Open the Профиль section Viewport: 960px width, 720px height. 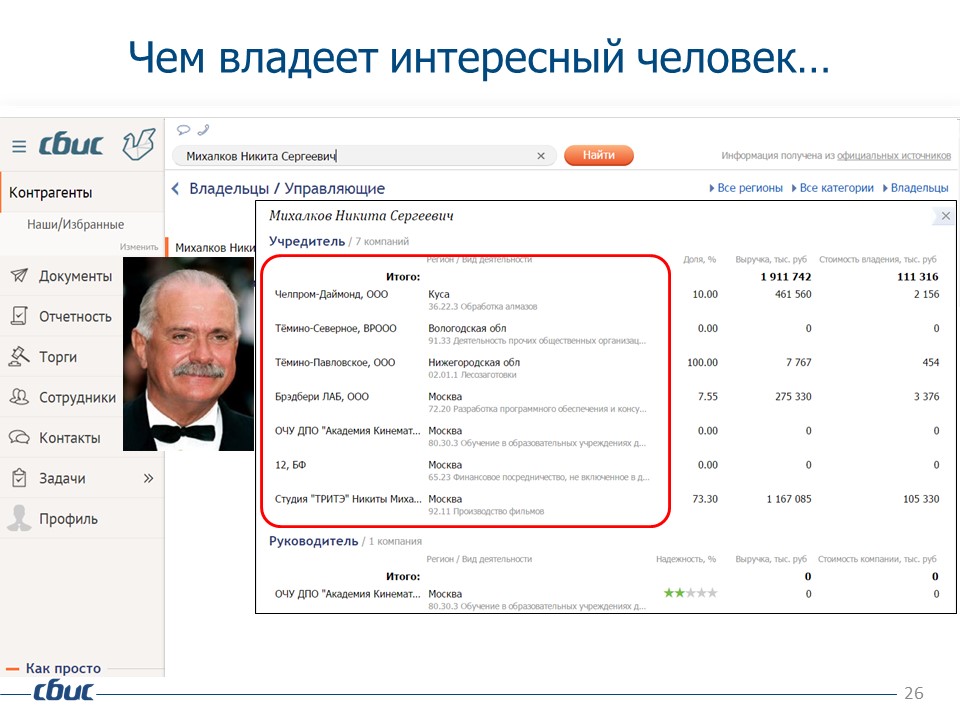pos(69,519)
